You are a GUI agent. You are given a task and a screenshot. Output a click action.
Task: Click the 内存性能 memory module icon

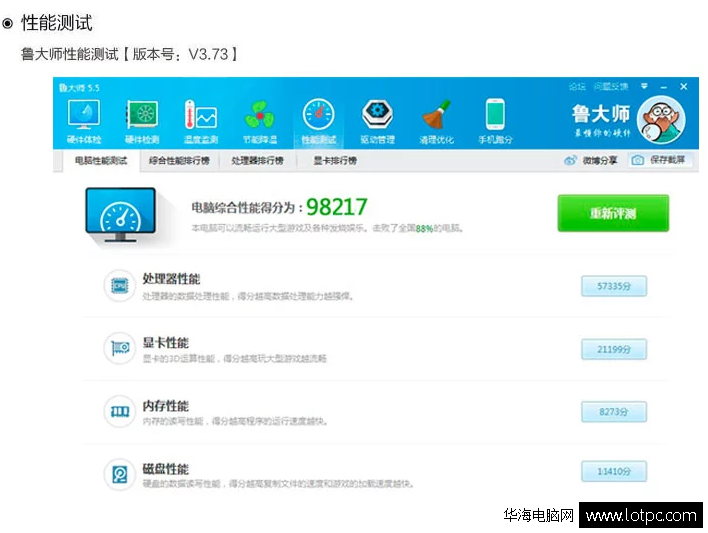coord(119,411)
